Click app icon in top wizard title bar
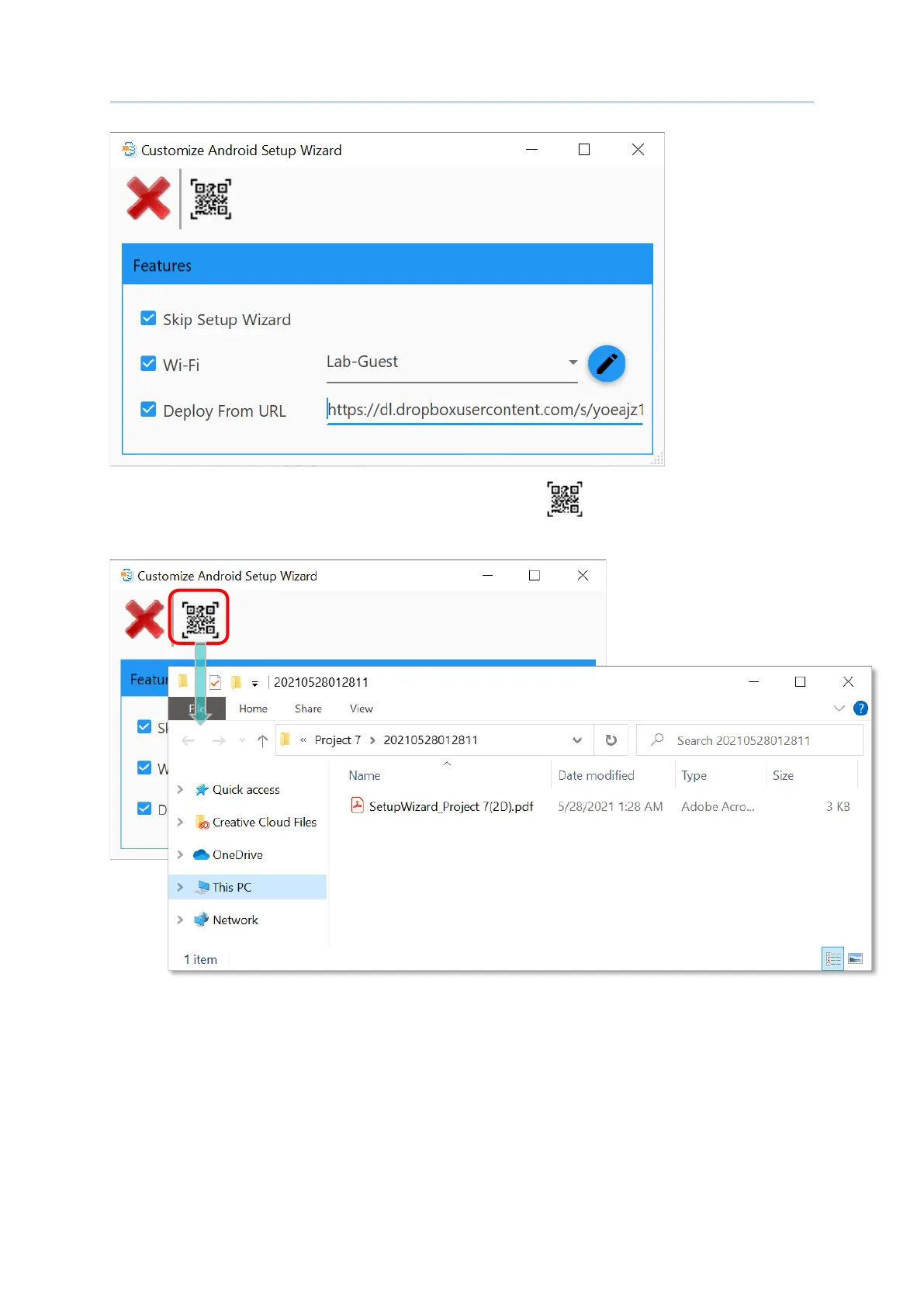The image size is (924, 1306). [129, 150]
